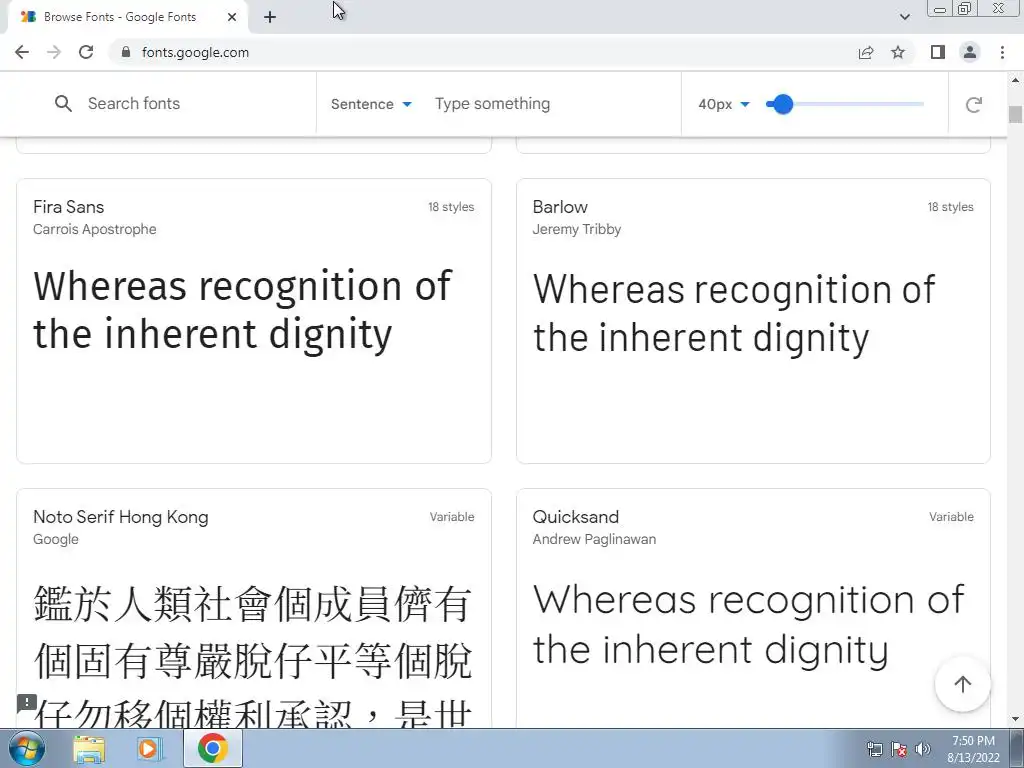Click the browser back arrow
Image resolution: width=1024 pixels, height=768 pixels.
tap(22, 52)
